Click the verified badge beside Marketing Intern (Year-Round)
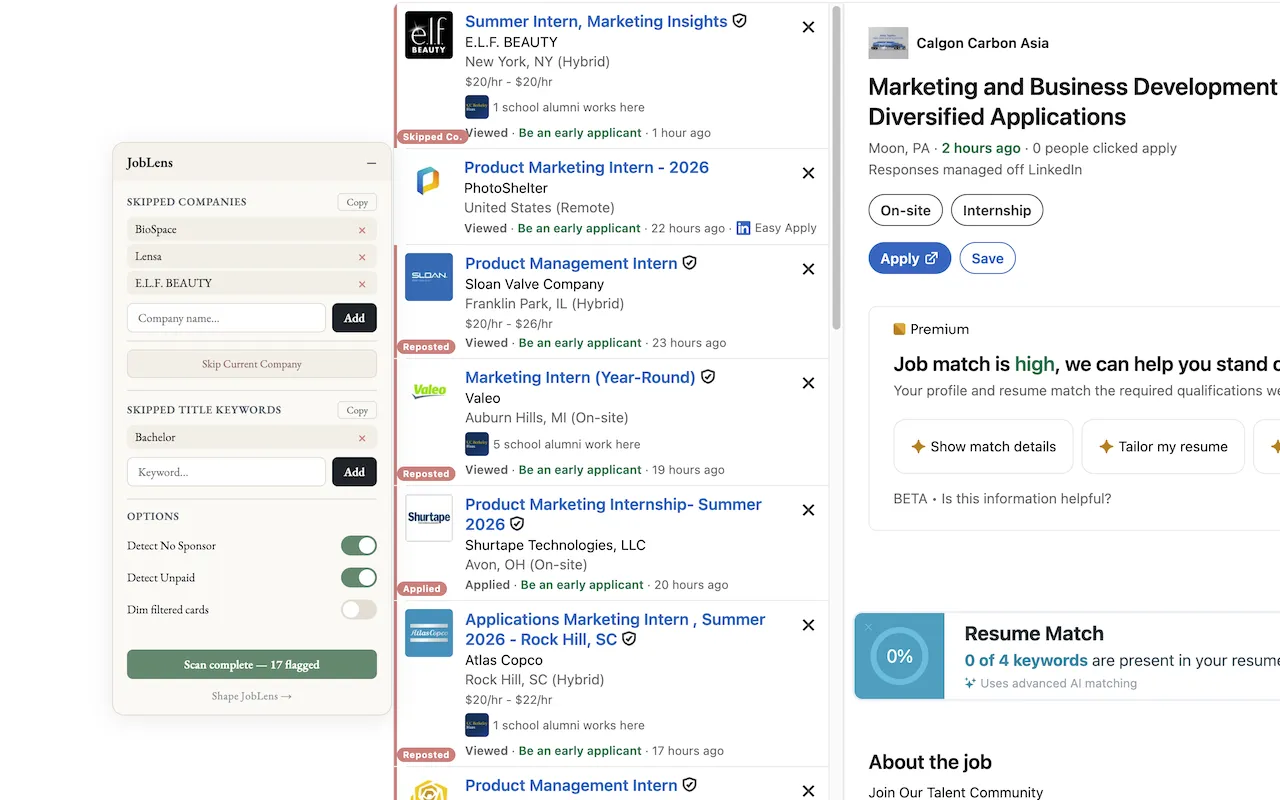Image resolution: width=1280 pixels, height=800 pixels. tap(707, 377)
